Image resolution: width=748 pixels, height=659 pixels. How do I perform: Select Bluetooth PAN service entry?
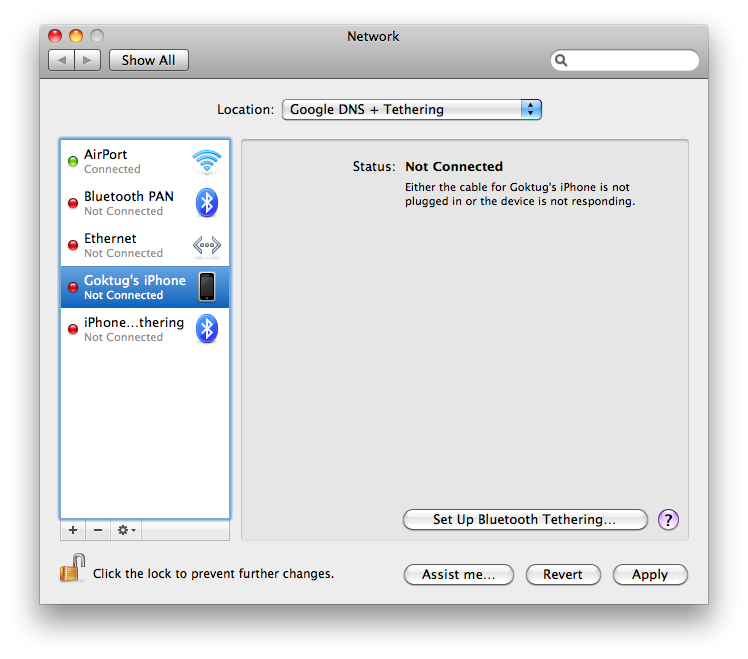pyautogui.click(x=125, y=203)
